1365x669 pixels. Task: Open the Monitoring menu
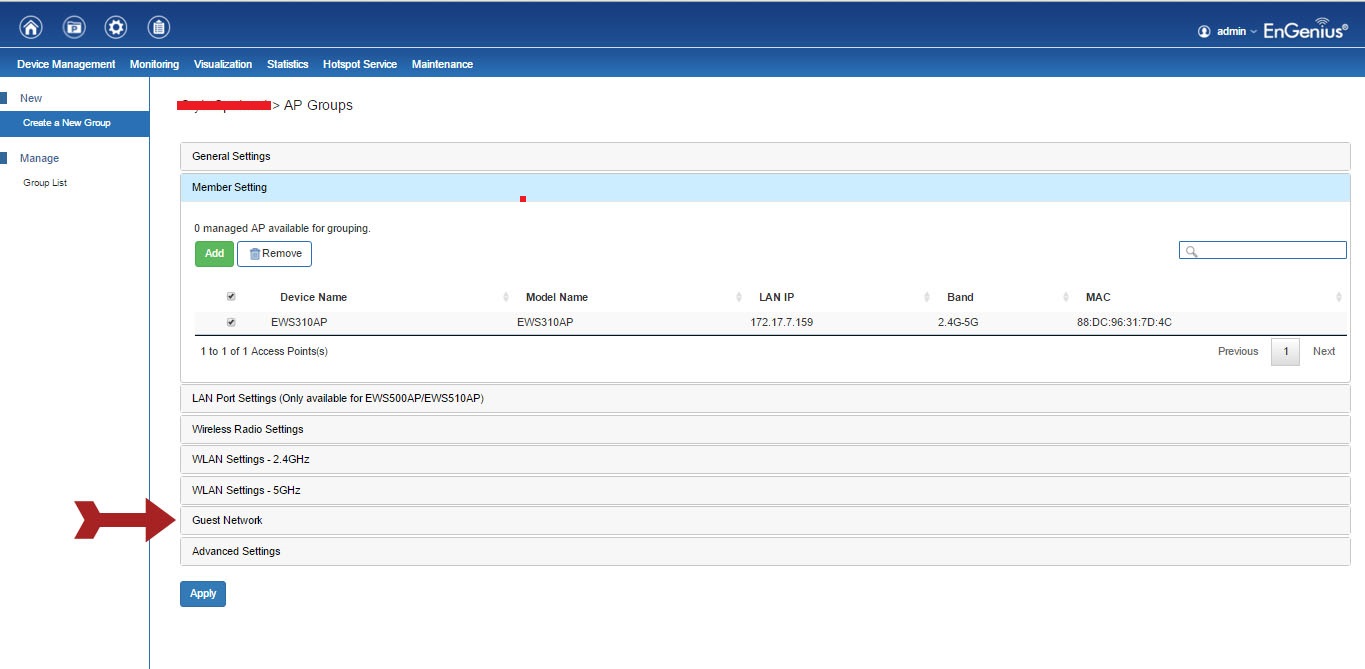coord(154,64)
